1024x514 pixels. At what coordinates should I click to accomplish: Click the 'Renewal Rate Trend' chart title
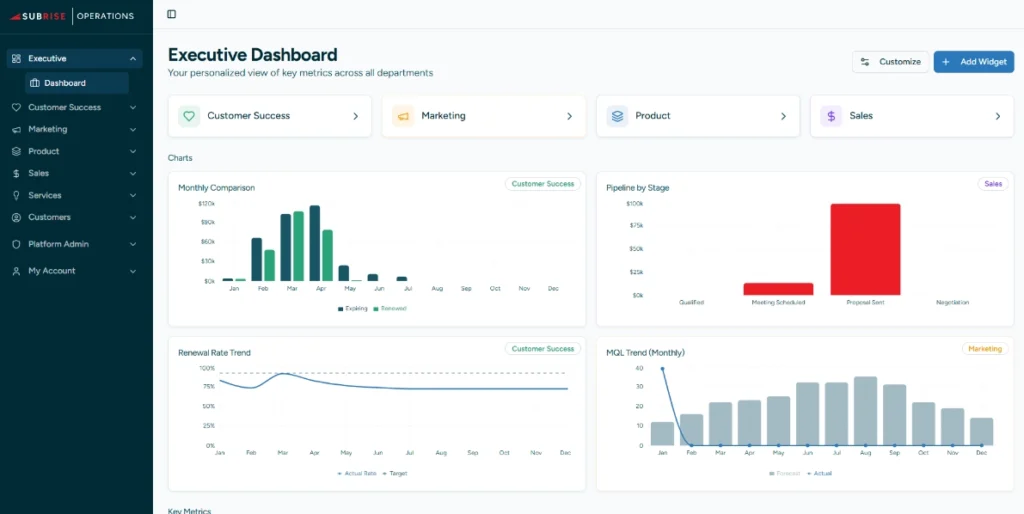coord(214,353)
